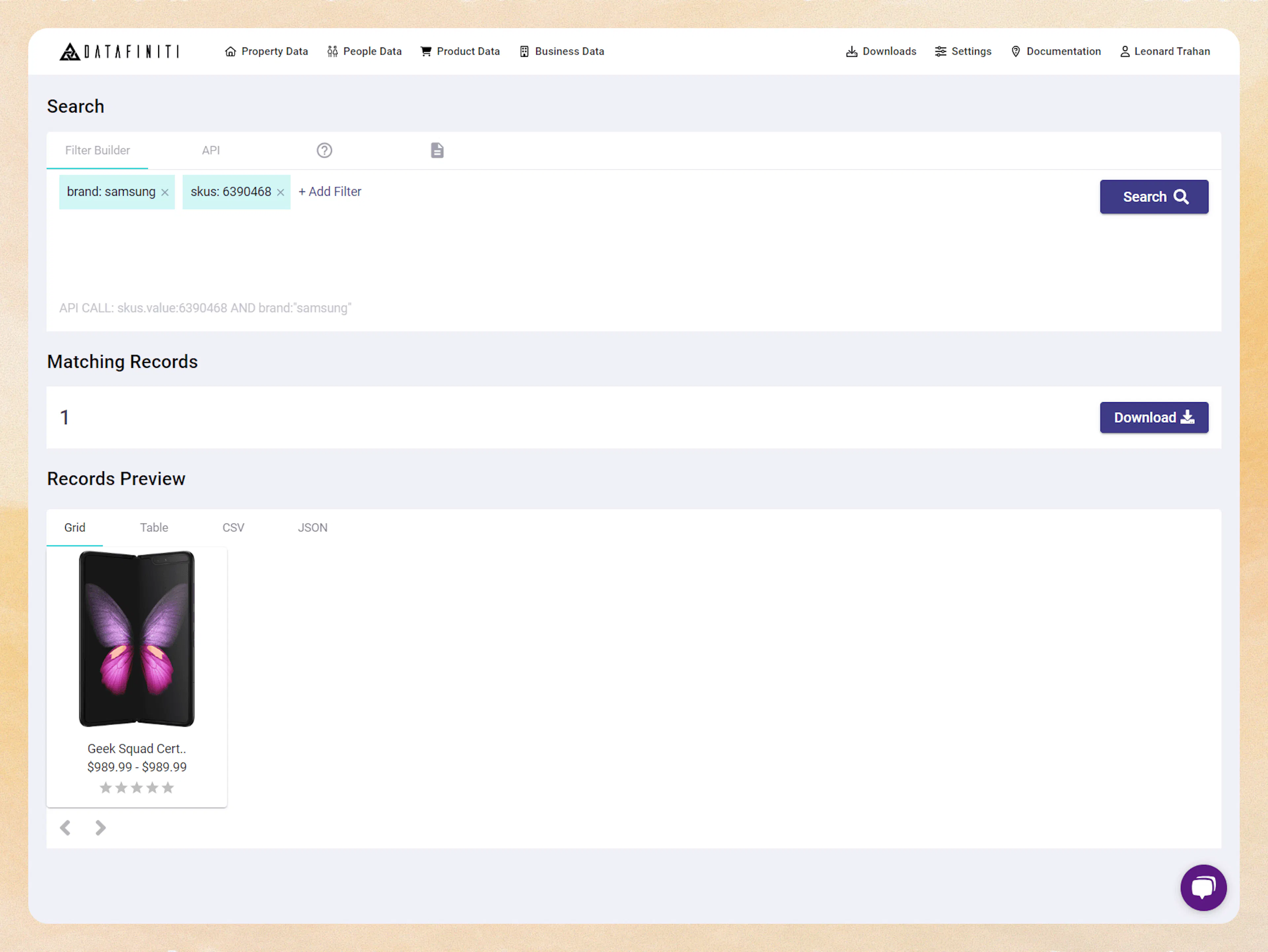Download the matching records
This screenshot has width=1268, height=952.
1154,417
